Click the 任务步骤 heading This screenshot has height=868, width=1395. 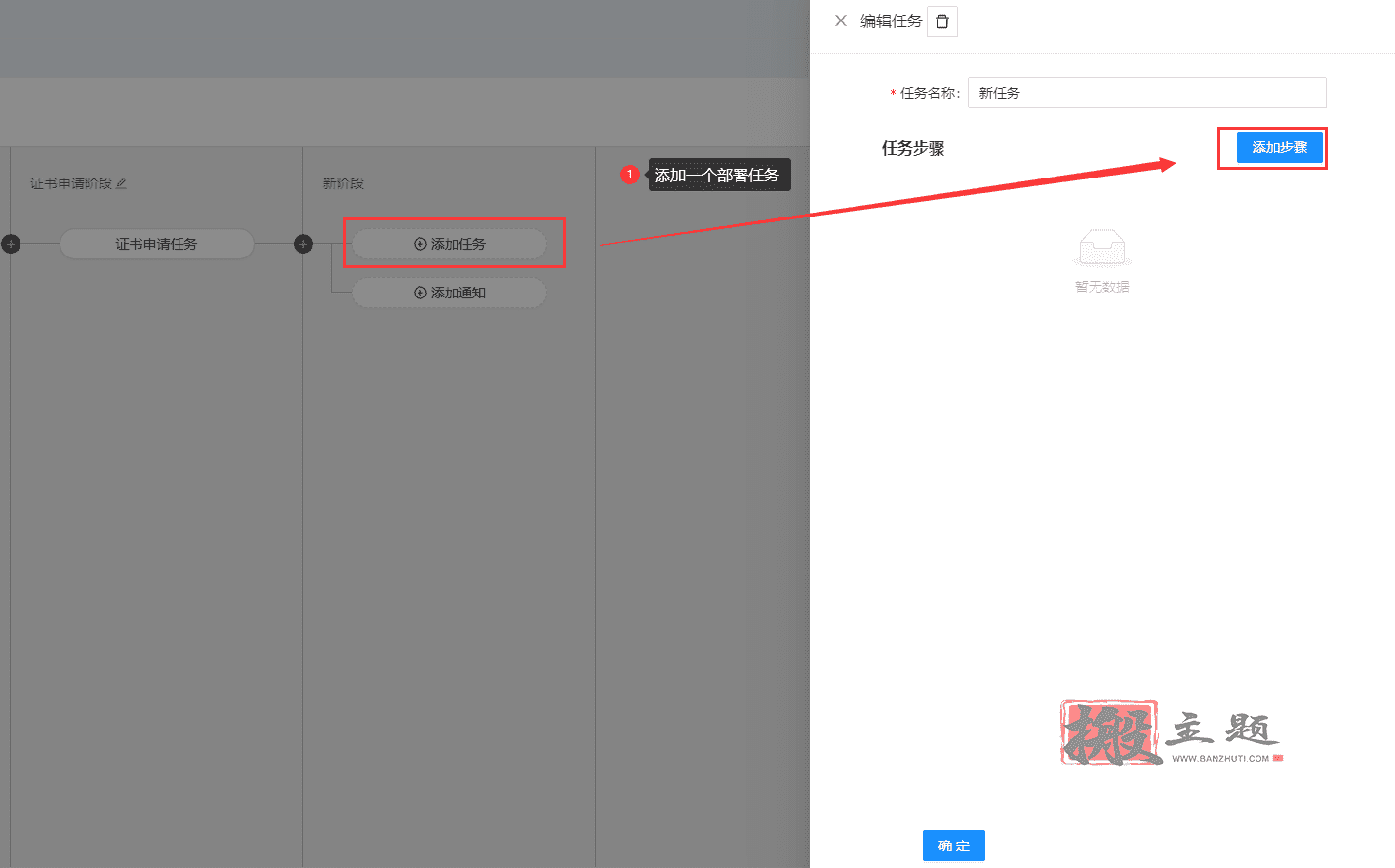point(913,148)
